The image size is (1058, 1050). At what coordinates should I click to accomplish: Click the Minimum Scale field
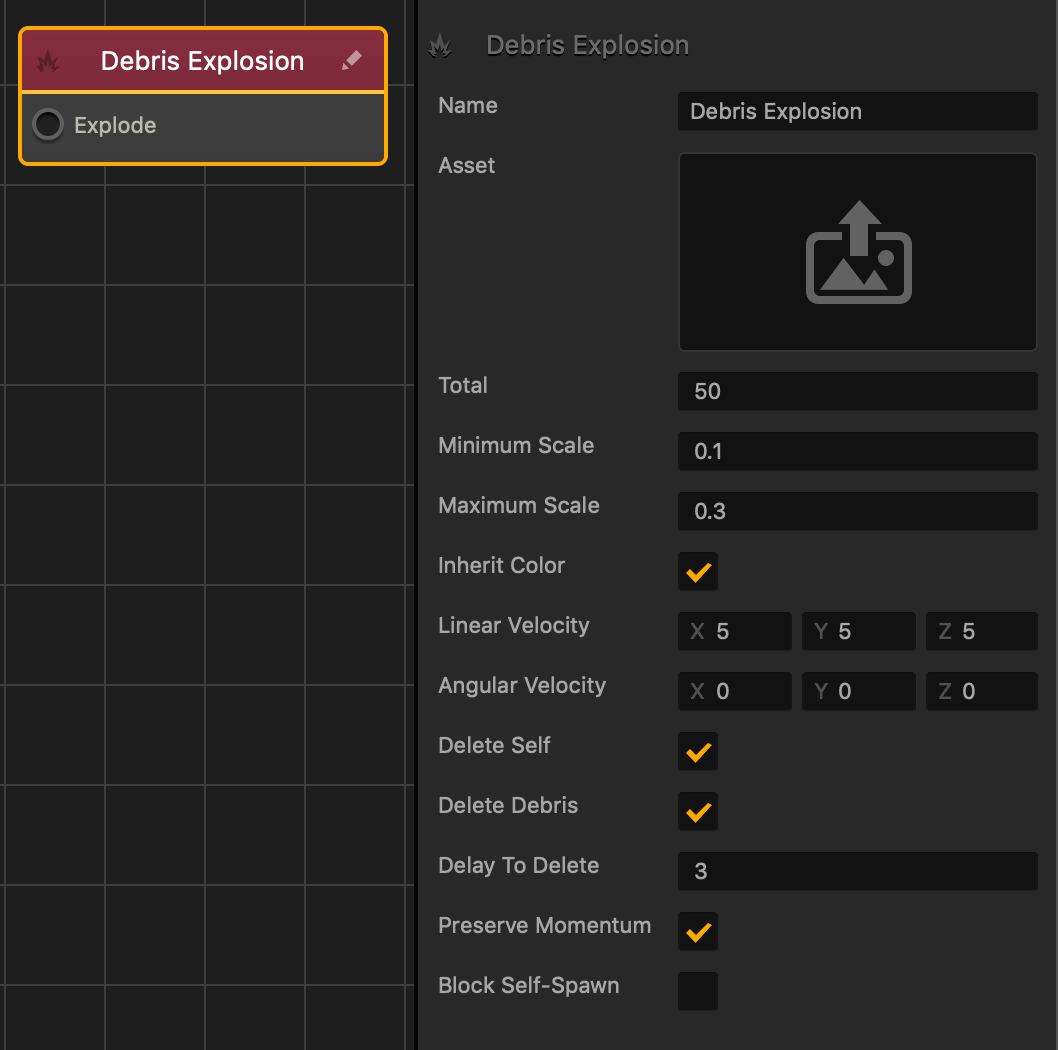coord(857,451)
